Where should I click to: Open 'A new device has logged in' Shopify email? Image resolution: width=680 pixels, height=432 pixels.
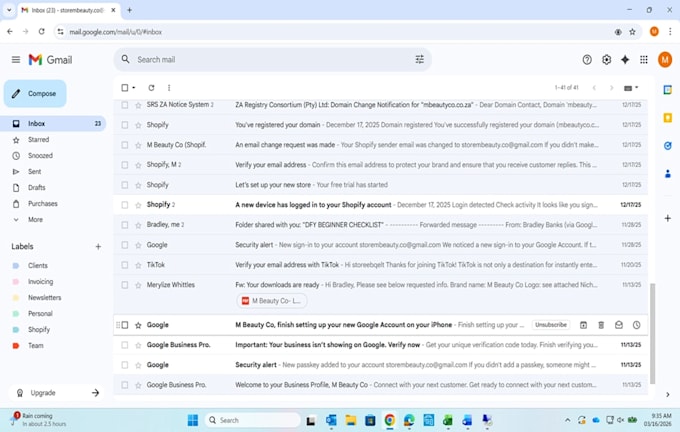pyautogui.click(x=381, y=205)
